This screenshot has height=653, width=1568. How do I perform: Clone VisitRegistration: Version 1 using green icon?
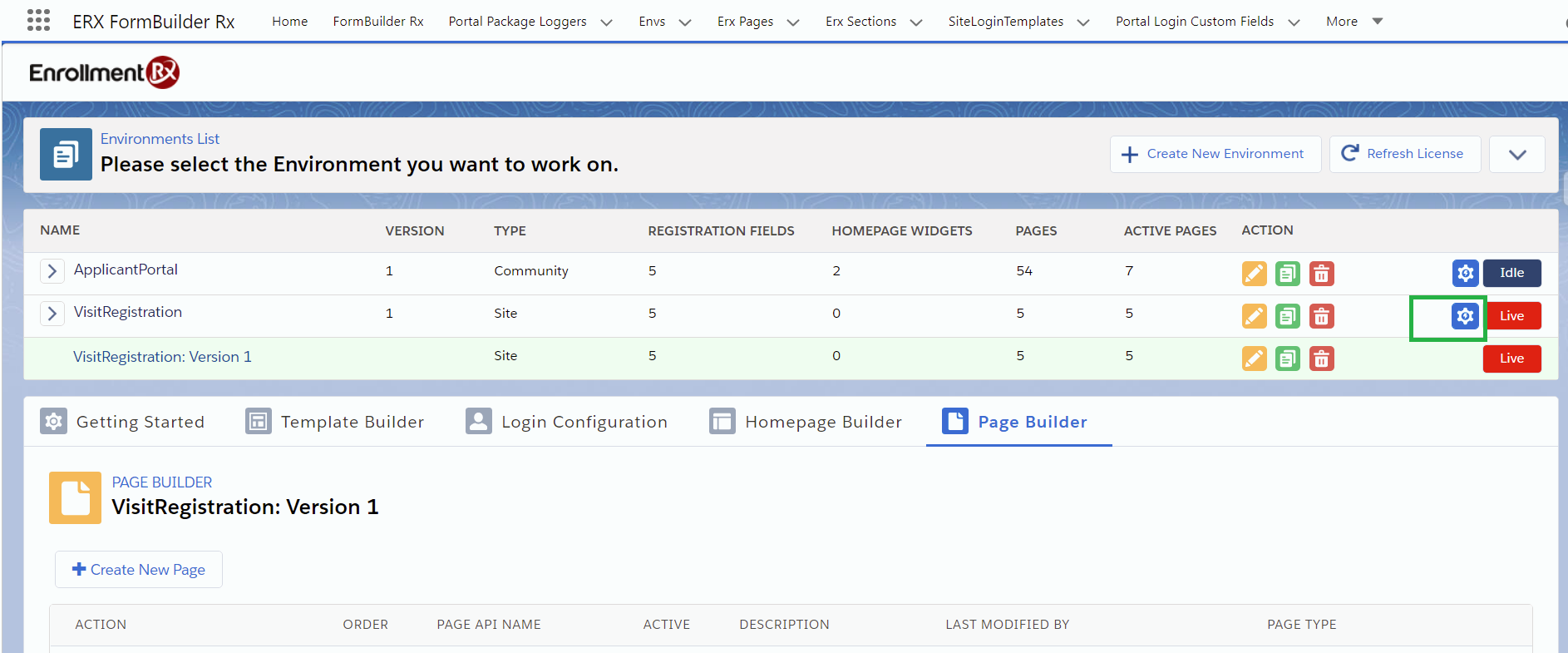(1287, 359)
